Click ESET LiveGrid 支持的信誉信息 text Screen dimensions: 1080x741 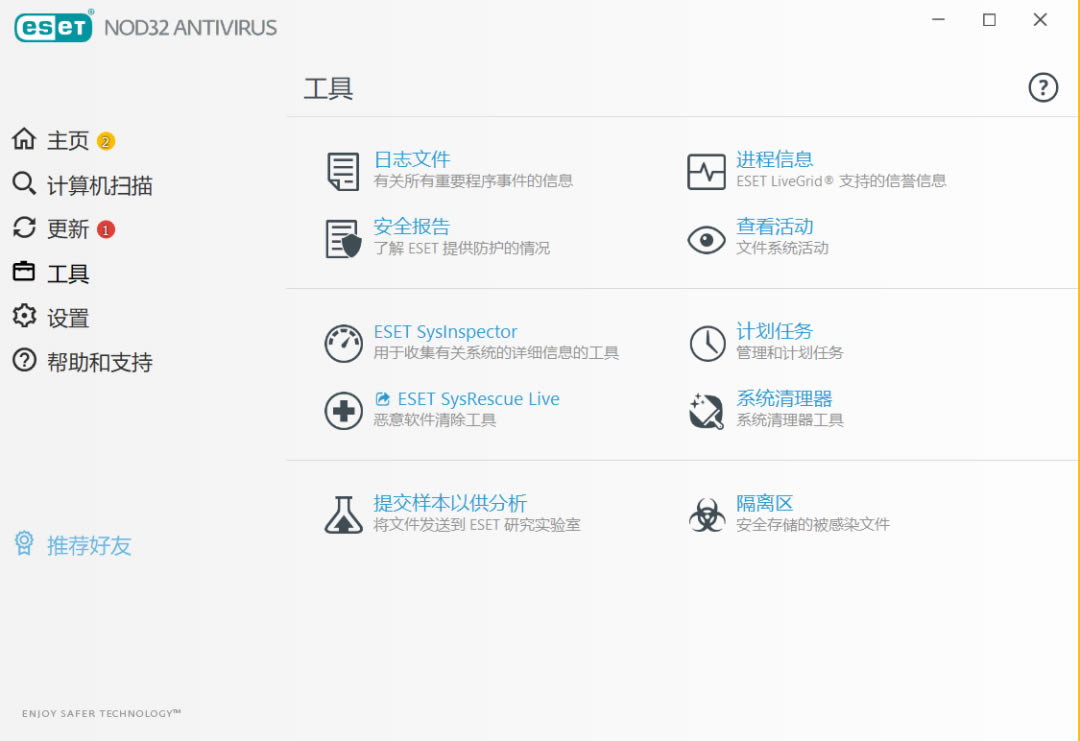point(841,180)
